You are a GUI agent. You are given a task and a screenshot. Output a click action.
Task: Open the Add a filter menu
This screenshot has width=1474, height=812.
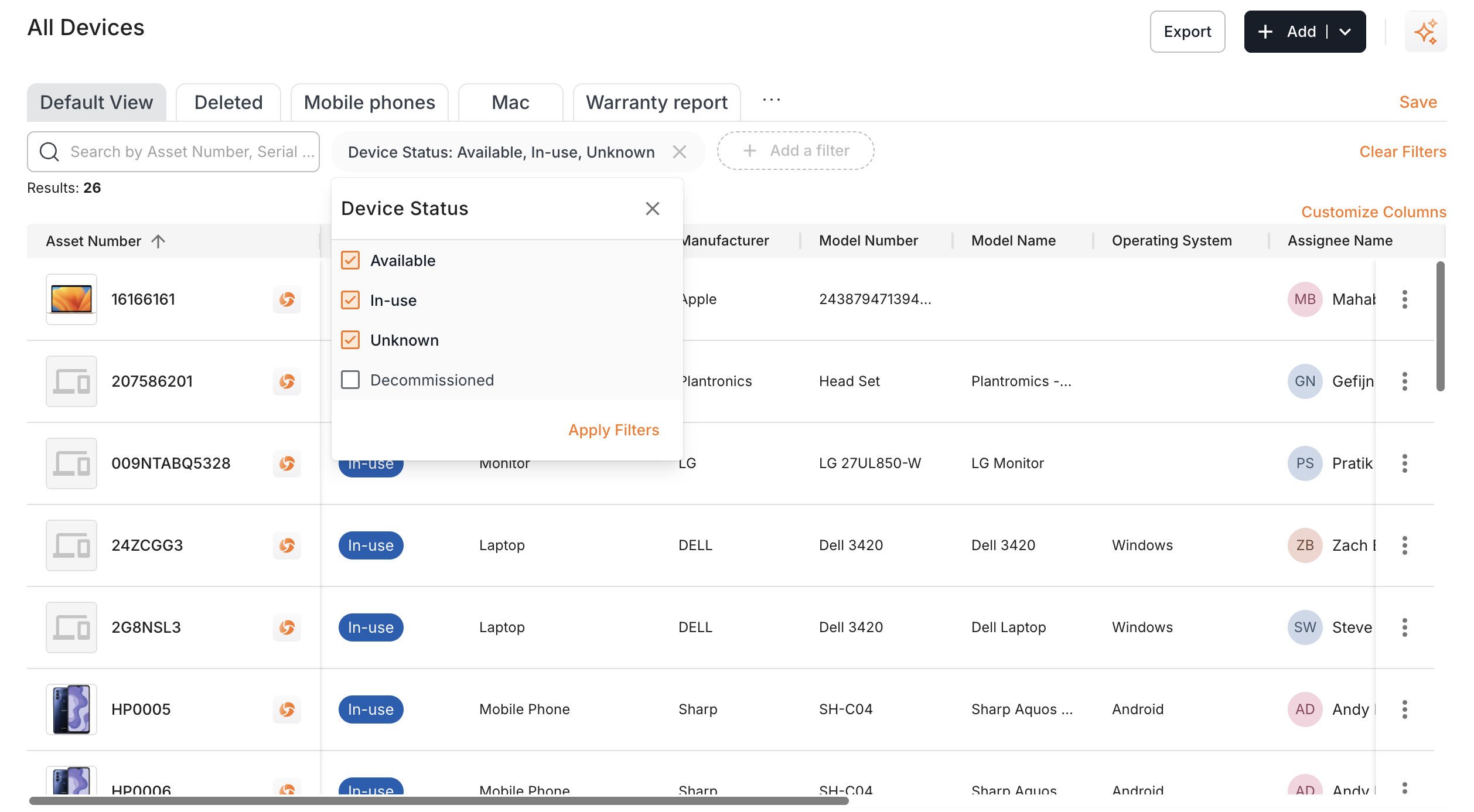pos(796,151)
